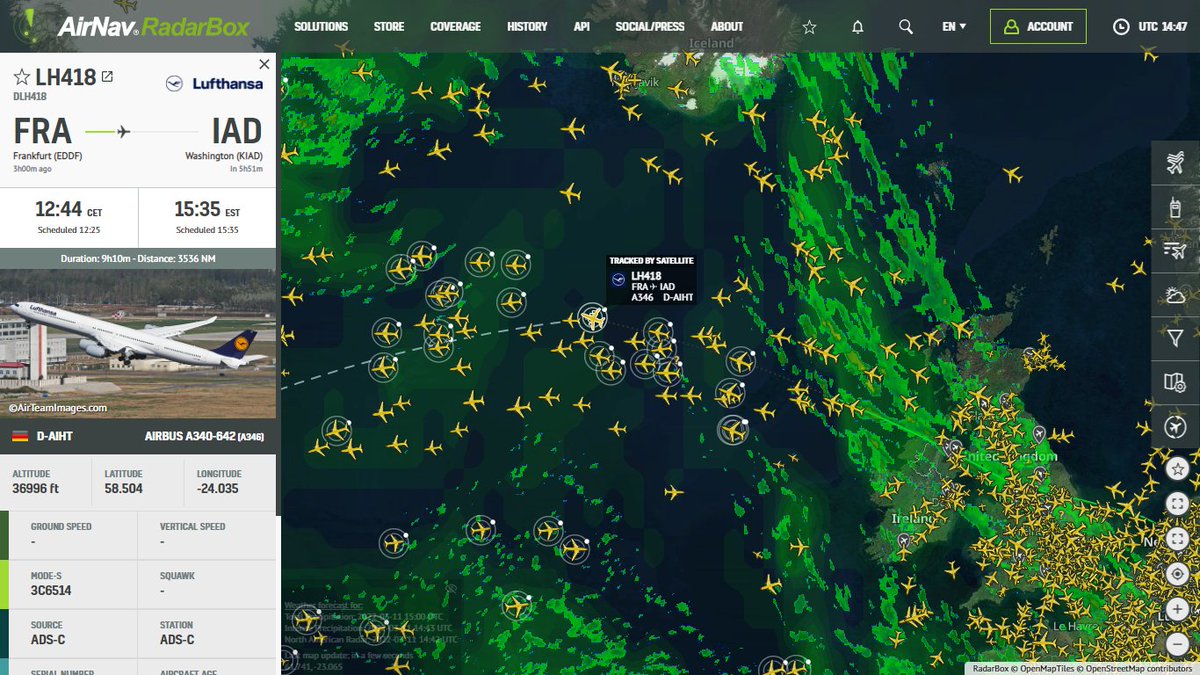
Task: Click the map bookmark star button
Action: tap(1177, 469)
